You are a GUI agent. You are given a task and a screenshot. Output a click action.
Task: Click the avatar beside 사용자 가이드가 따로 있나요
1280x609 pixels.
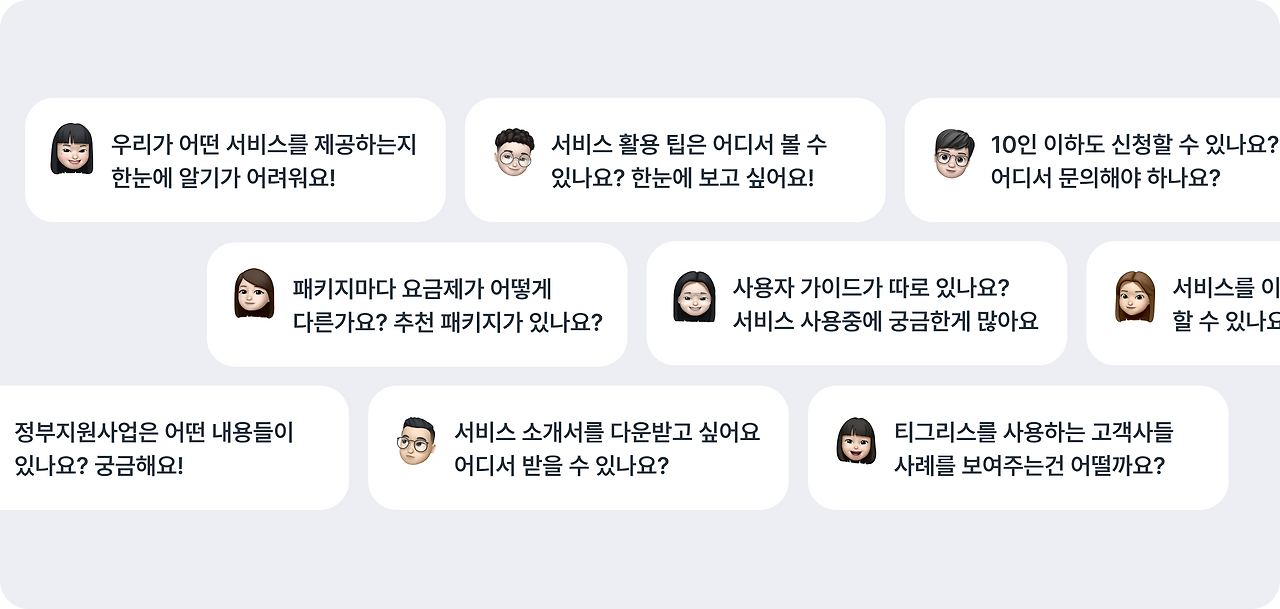[x=694, y=296]
